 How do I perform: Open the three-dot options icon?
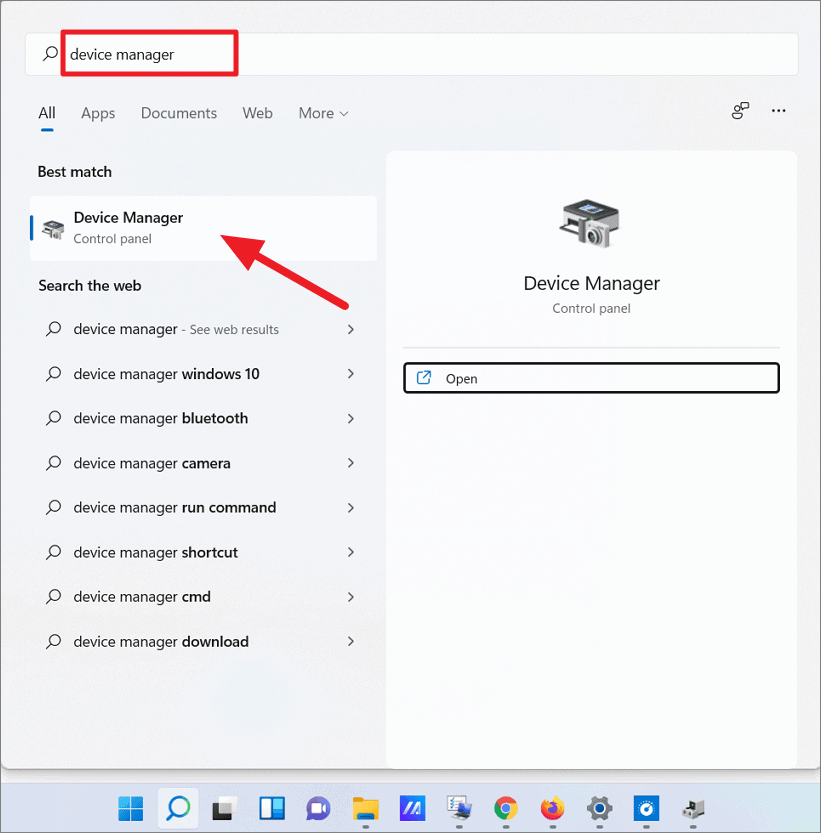pos(779,111)
